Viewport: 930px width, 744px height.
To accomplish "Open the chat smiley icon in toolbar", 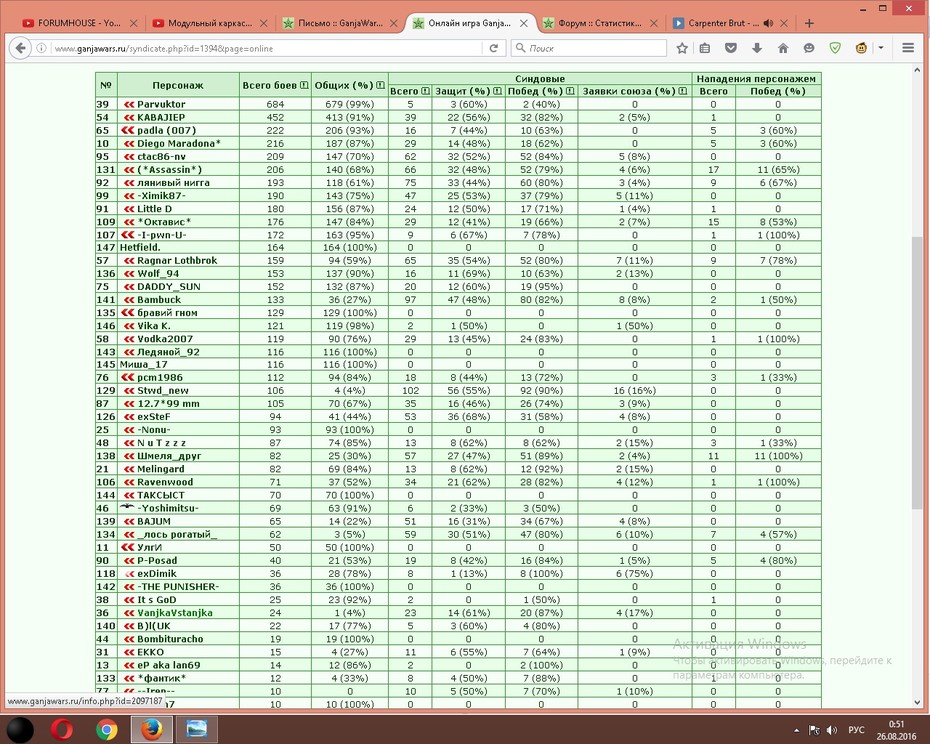I will pos(809,48).
